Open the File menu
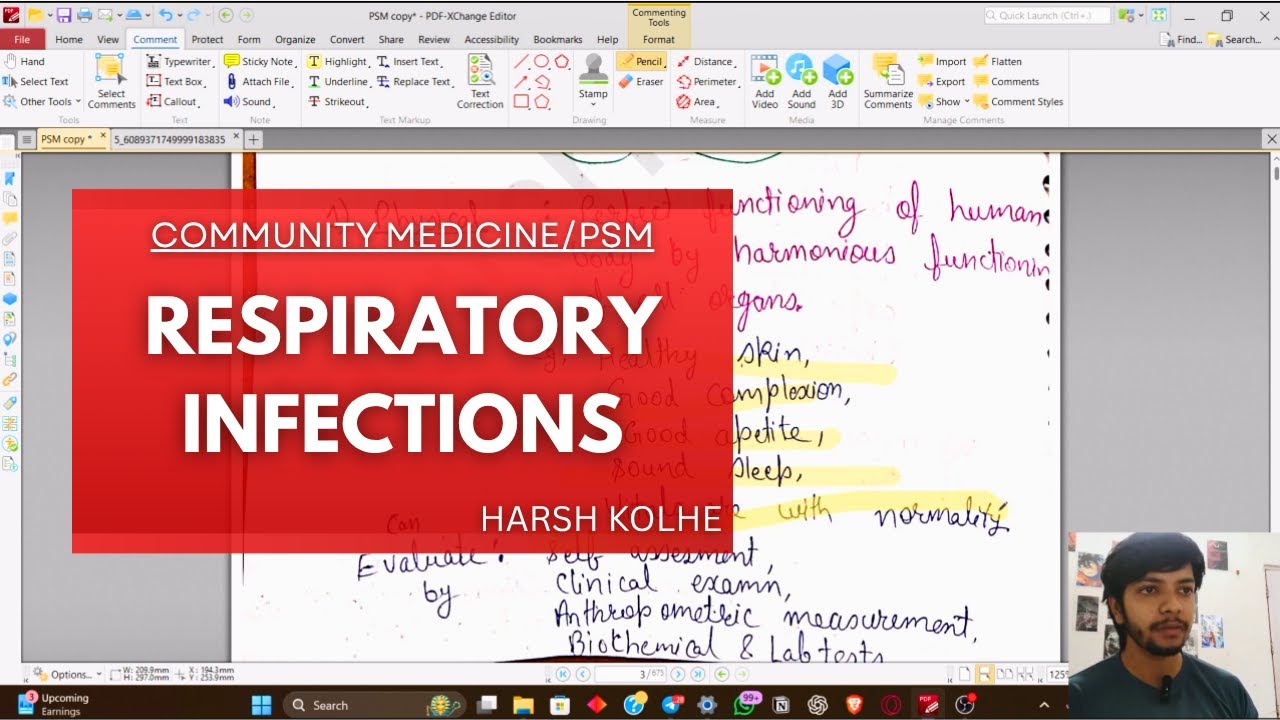The image size is (1280, 720). click(22, 39)
